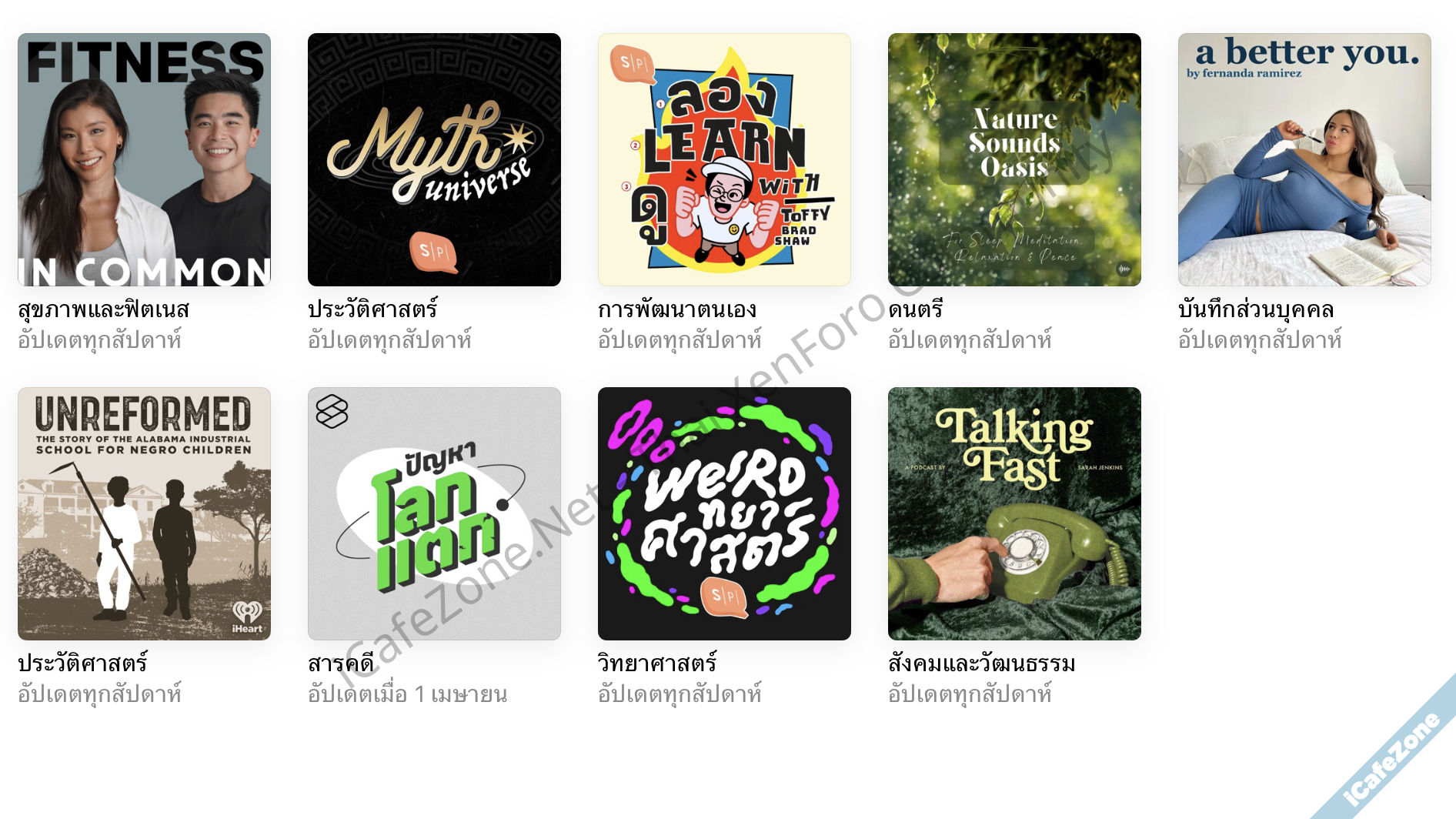
Task: Click the สุขภาพและฟิตเนส category label
Action: [103, 309]
